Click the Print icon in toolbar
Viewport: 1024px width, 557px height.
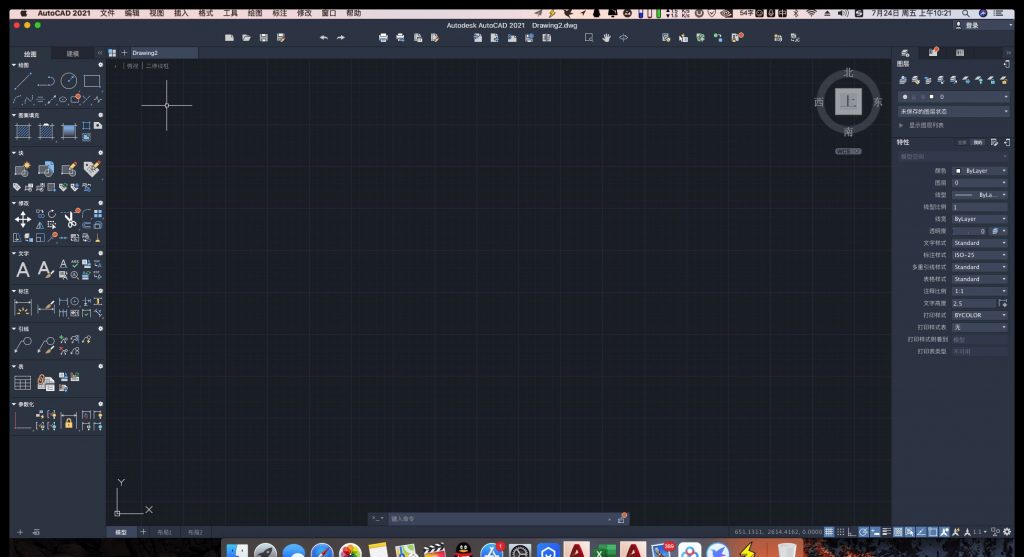[383, 38]
